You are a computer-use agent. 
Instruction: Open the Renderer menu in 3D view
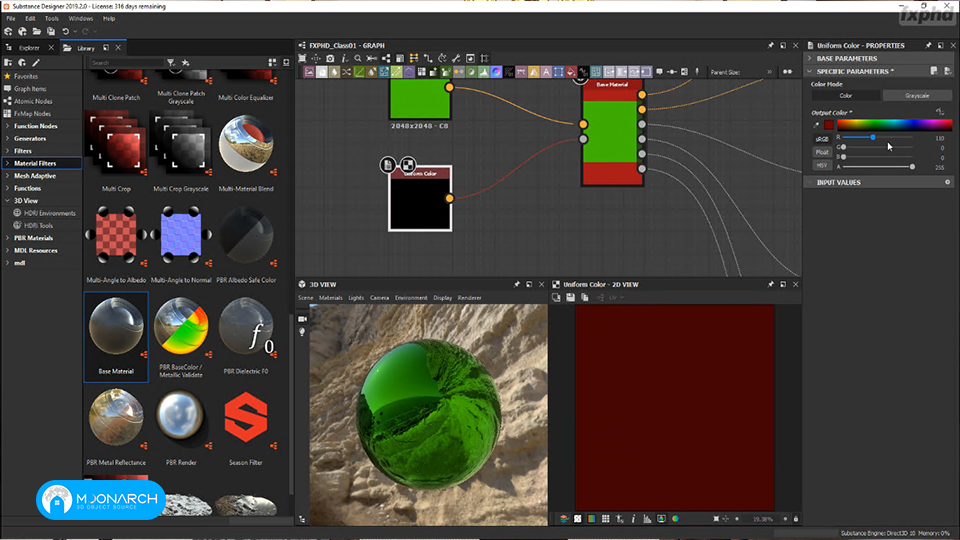tap(470, 298)
